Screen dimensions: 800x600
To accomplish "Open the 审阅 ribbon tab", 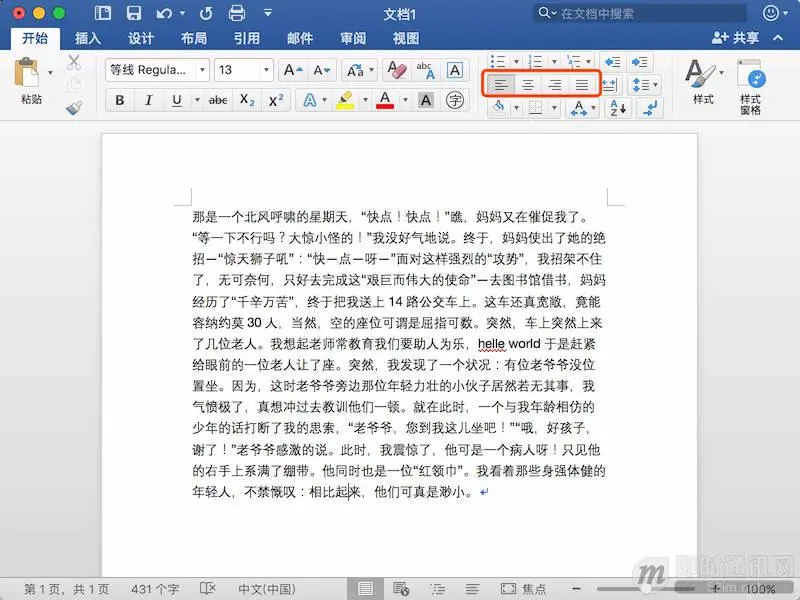I will [x=353, y=37].
